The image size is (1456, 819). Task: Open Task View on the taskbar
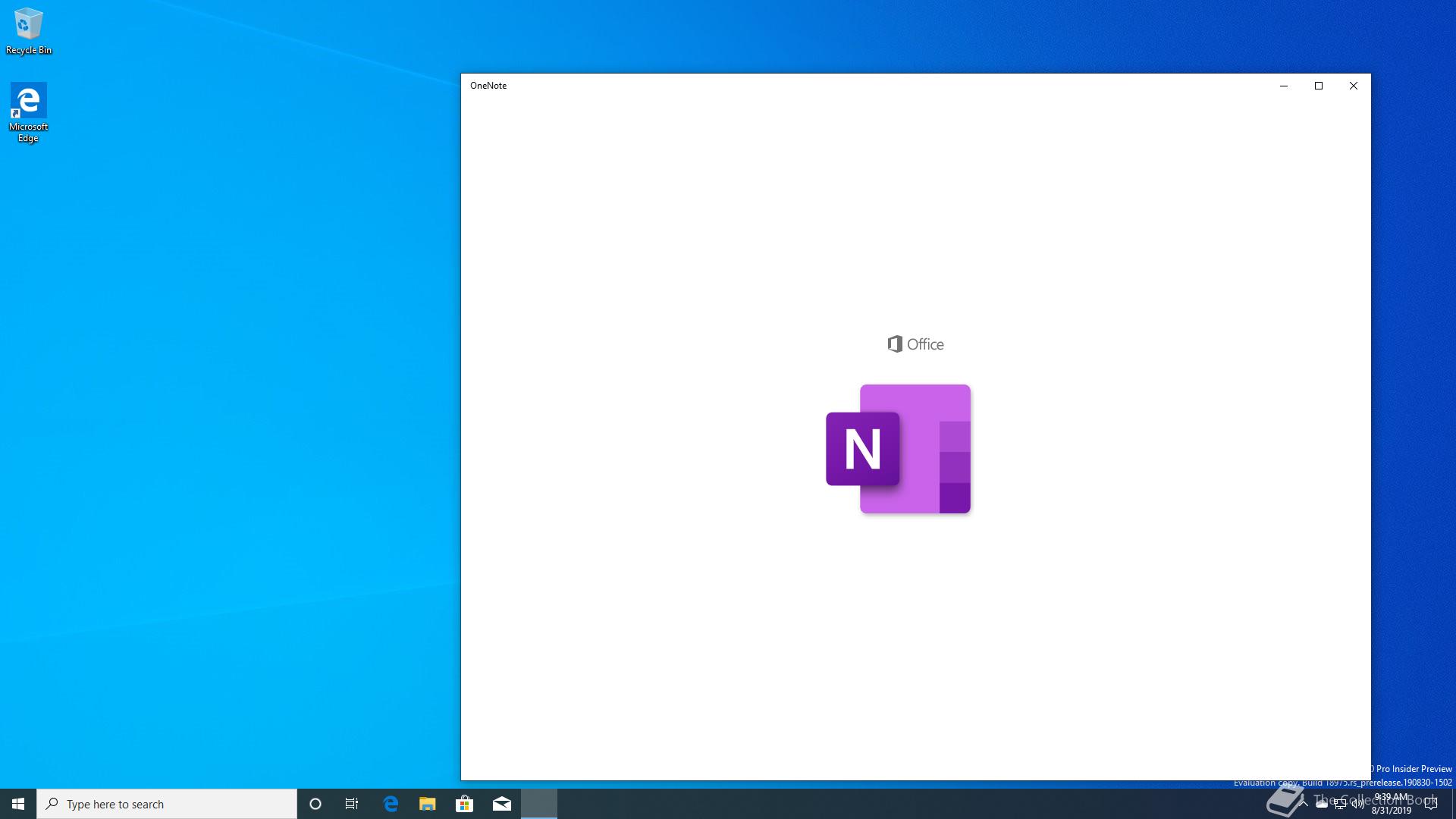coord(352,804)
